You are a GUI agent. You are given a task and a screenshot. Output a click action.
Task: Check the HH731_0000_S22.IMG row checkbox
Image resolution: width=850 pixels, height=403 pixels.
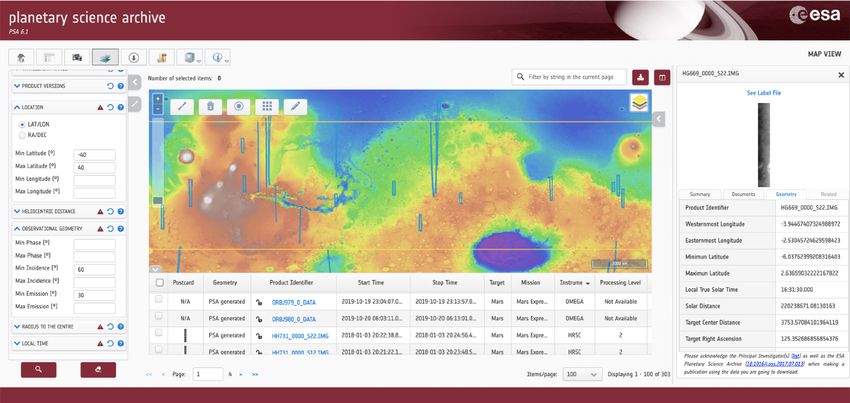[x=159, y=332]
